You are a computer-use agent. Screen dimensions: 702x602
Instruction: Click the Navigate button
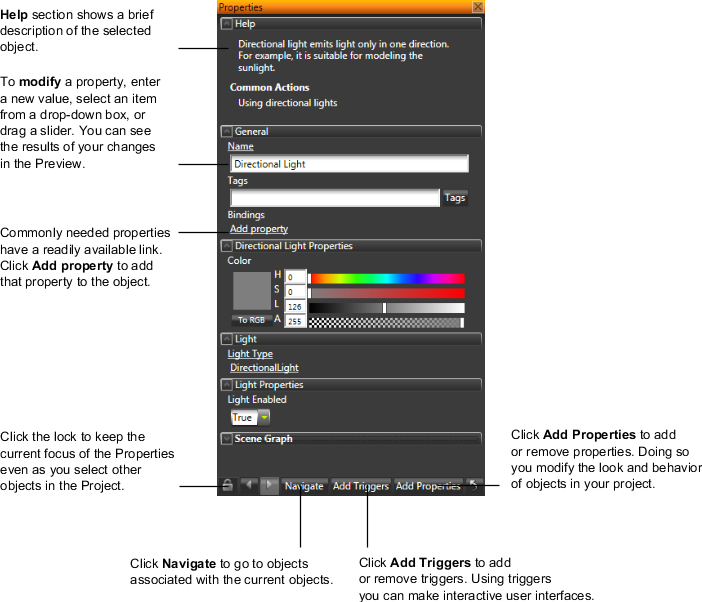coord(304,486)
